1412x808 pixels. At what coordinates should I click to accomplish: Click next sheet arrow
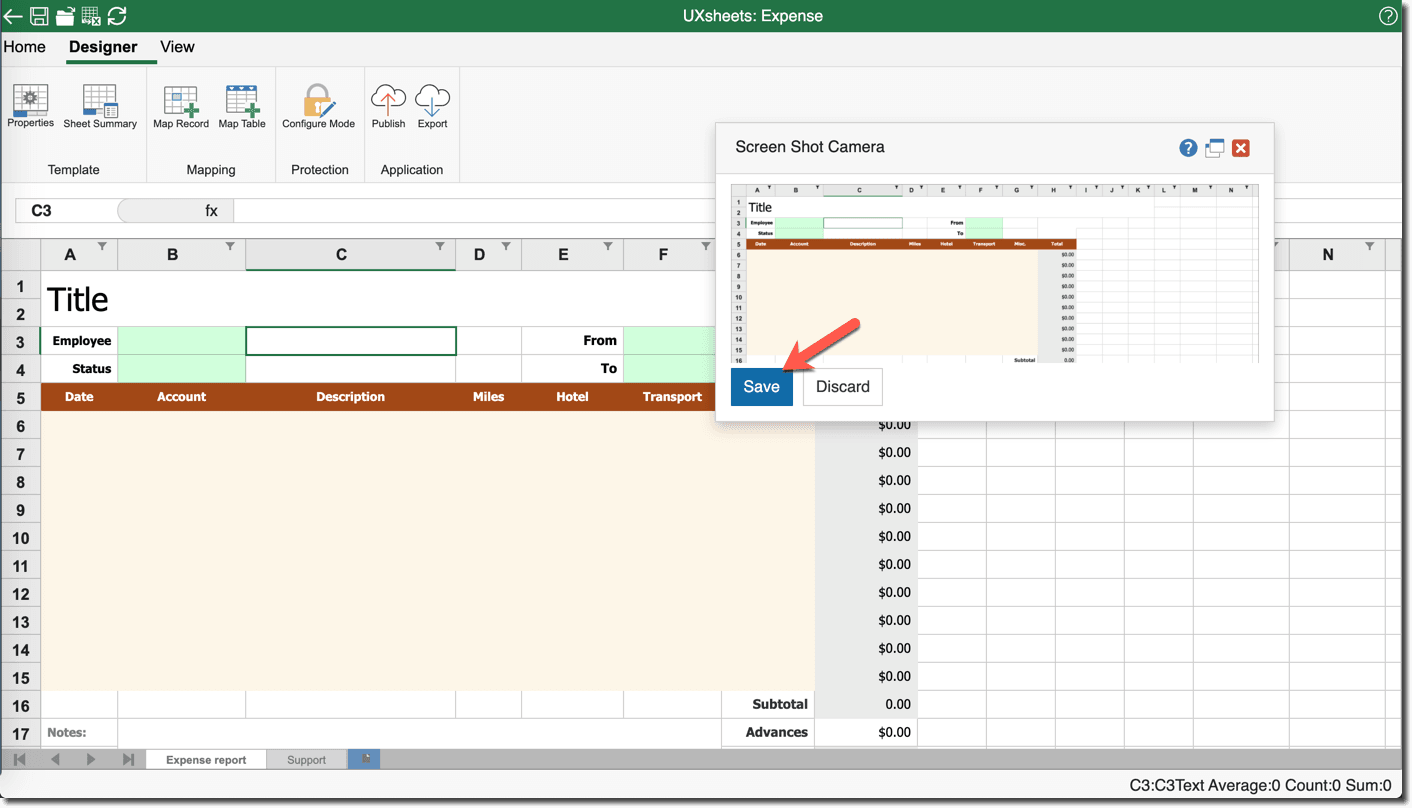click(91, 760)
